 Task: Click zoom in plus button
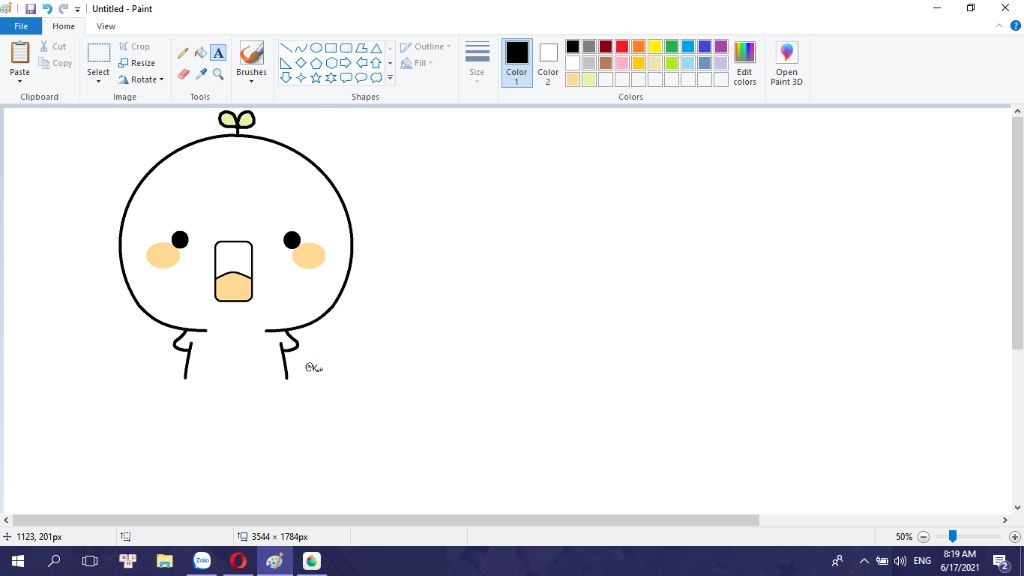click(x=1015, y=537)
